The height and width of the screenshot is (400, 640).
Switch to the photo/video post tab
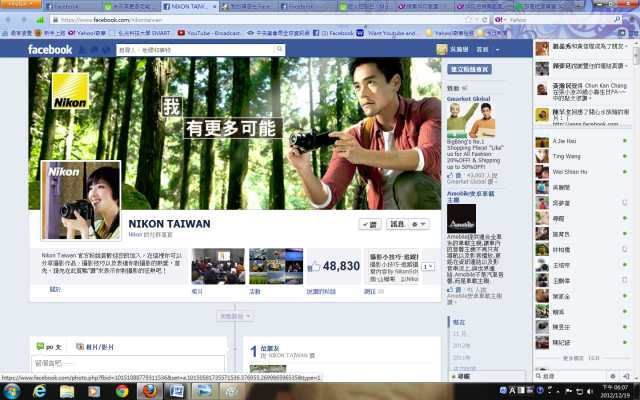(95, 347)
